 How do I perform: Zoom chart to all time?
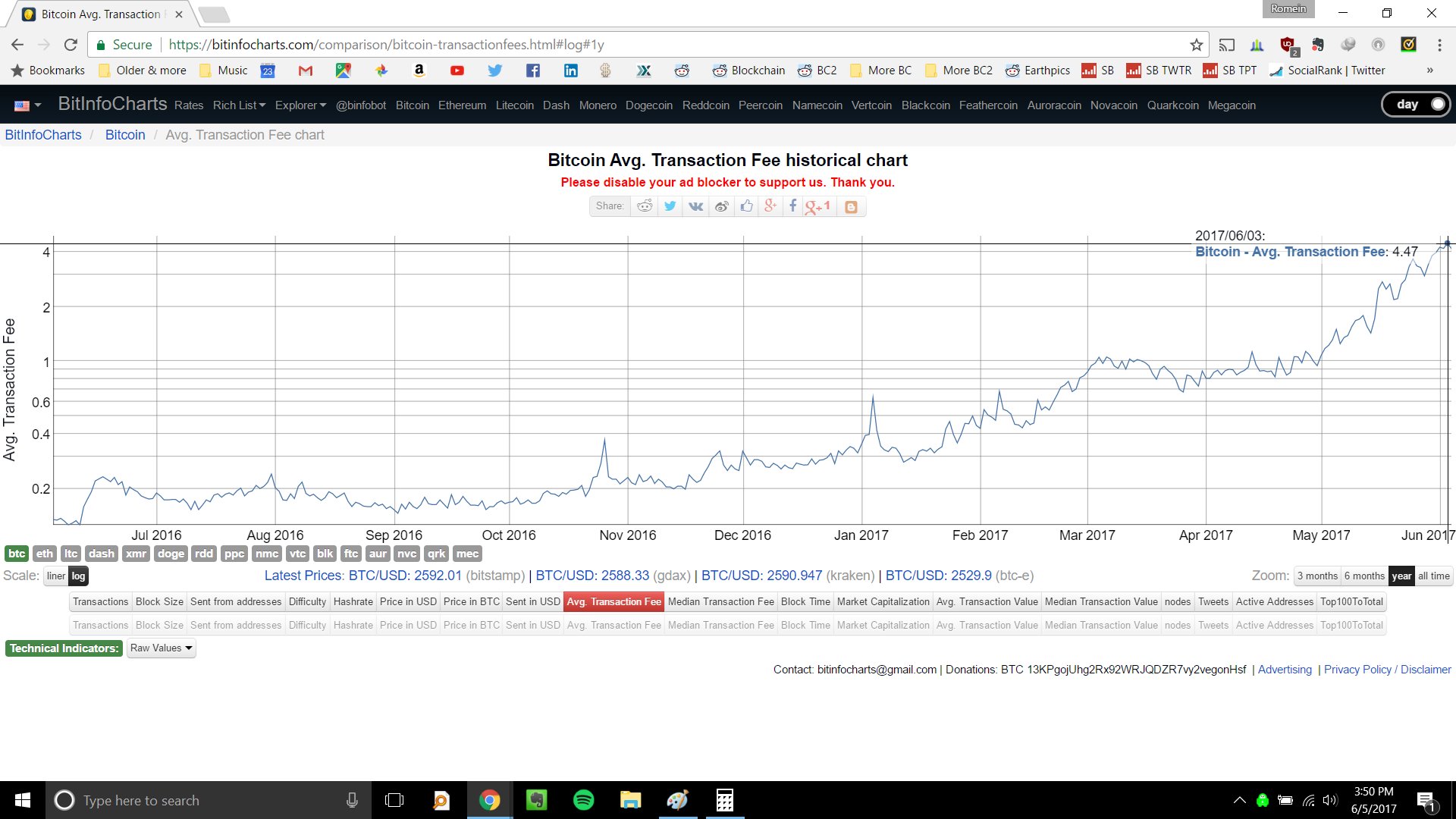click(x=1433, y=576)
